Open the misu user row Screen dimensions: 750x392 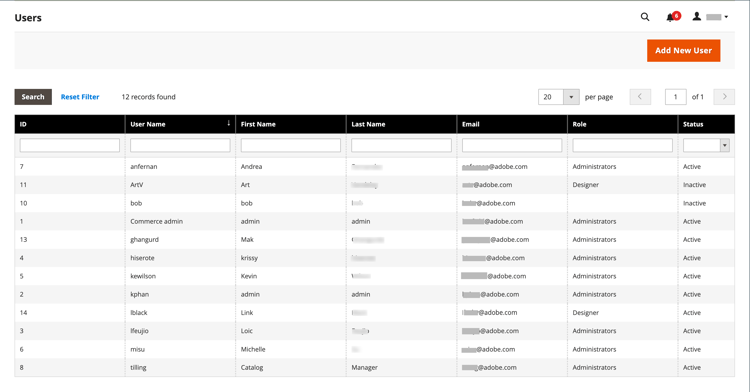click(375, 349)
